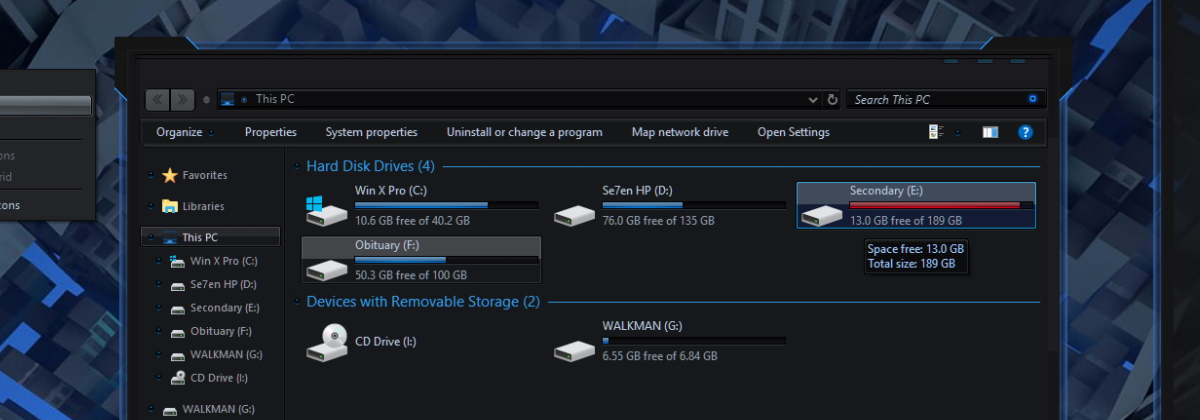Image resolution: width=1200 pixels, height=420 pixels.
Task: Select the WALKMAN (G:) removable drive icon
Action: pyautogui.click(x=574, y=350)
